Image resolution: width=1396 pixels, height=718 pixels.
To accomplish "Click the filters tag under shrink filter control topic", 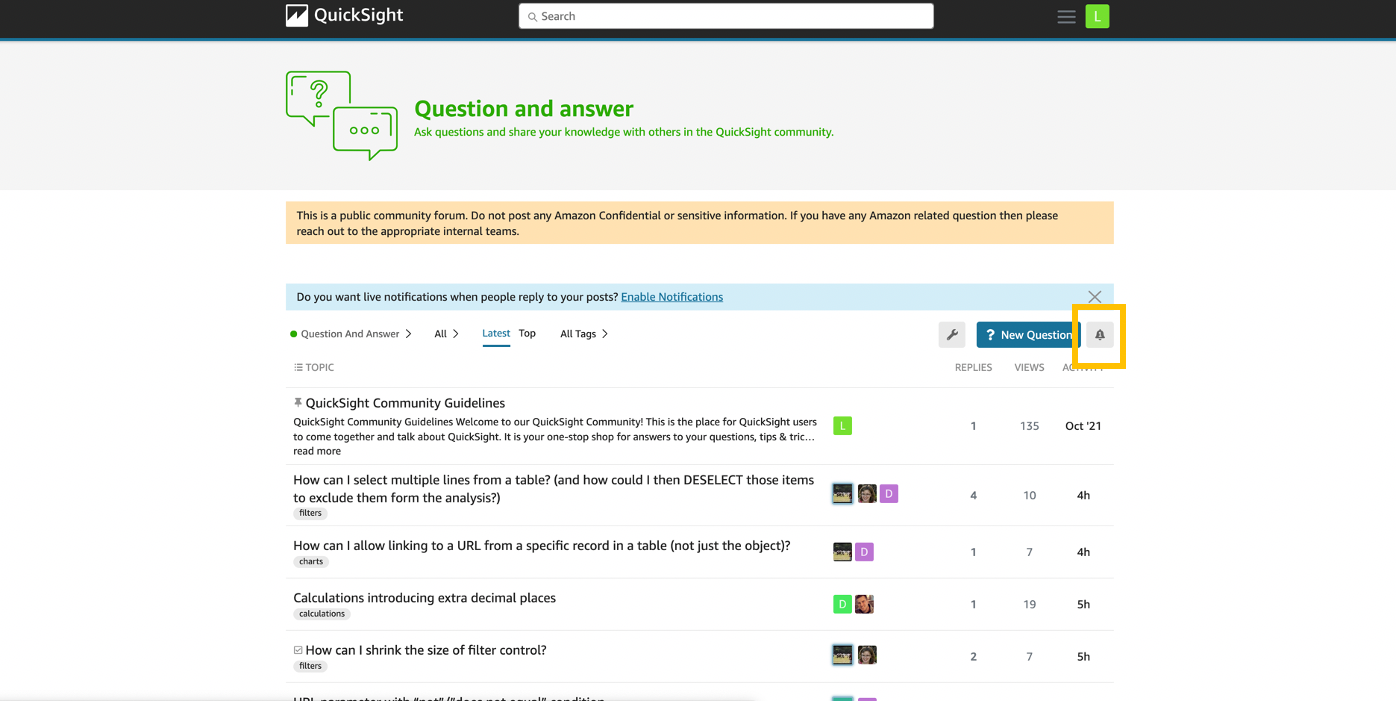I will click(310, 666).
